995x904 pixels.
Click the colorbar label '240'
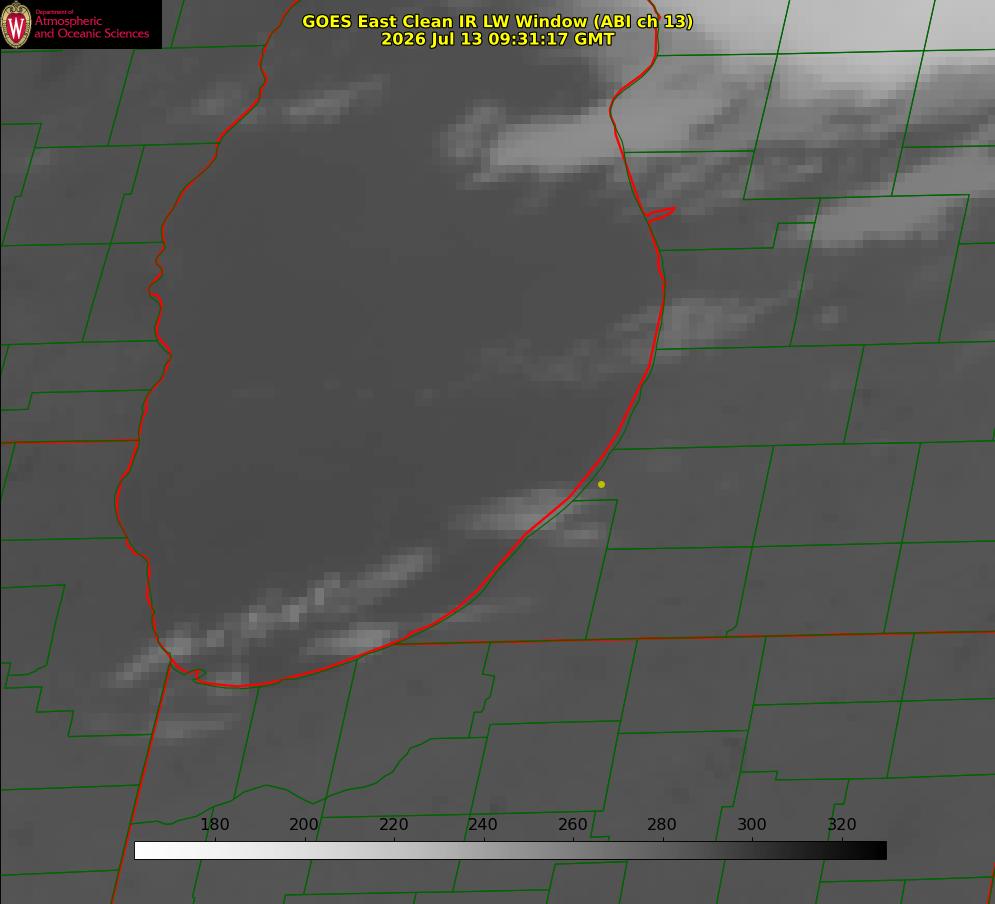(x=482, y=825)
